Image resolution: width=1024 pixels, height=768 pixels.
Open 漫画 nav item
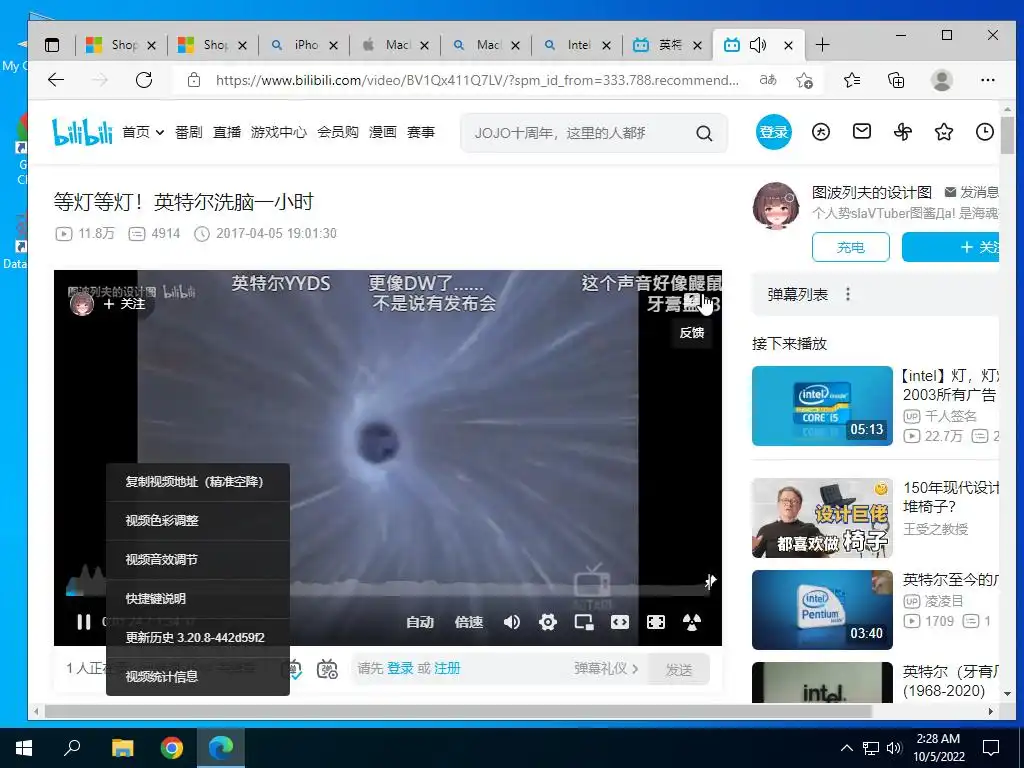pos(383,132)
